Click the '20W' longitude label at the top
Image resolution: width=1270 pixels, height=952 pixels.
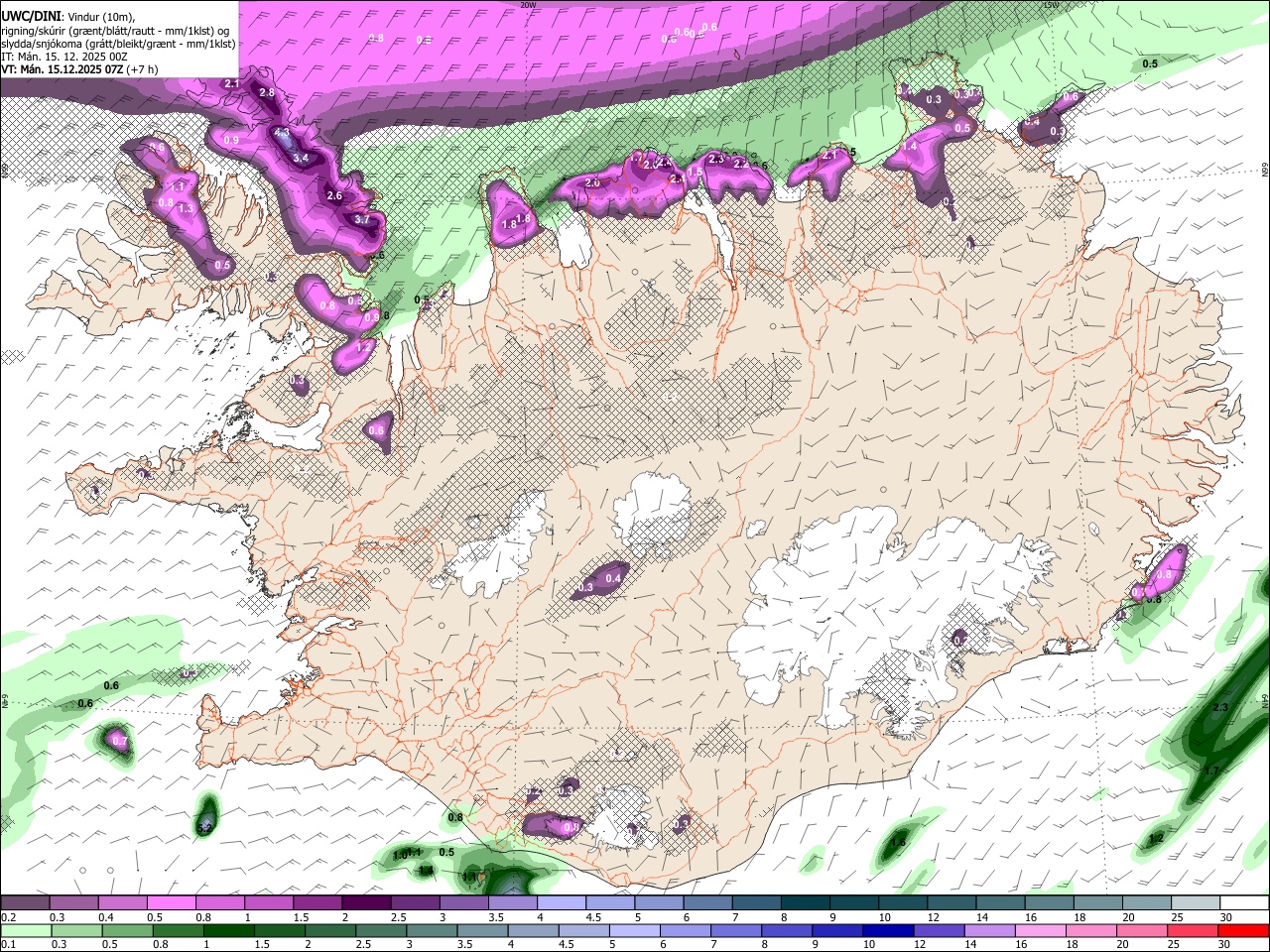[x=528, y=5]
